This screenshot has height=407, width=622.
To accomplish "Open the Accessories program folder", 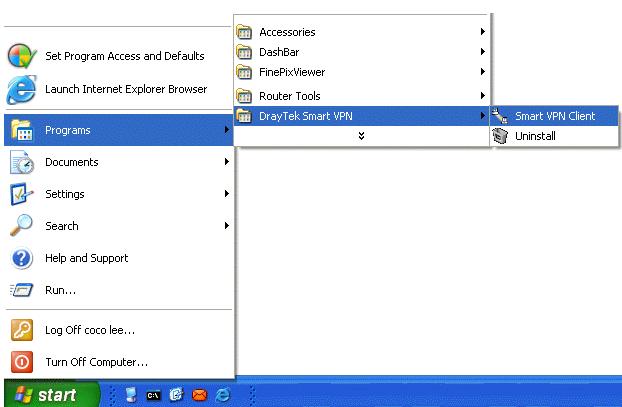I will coord(287,32).
